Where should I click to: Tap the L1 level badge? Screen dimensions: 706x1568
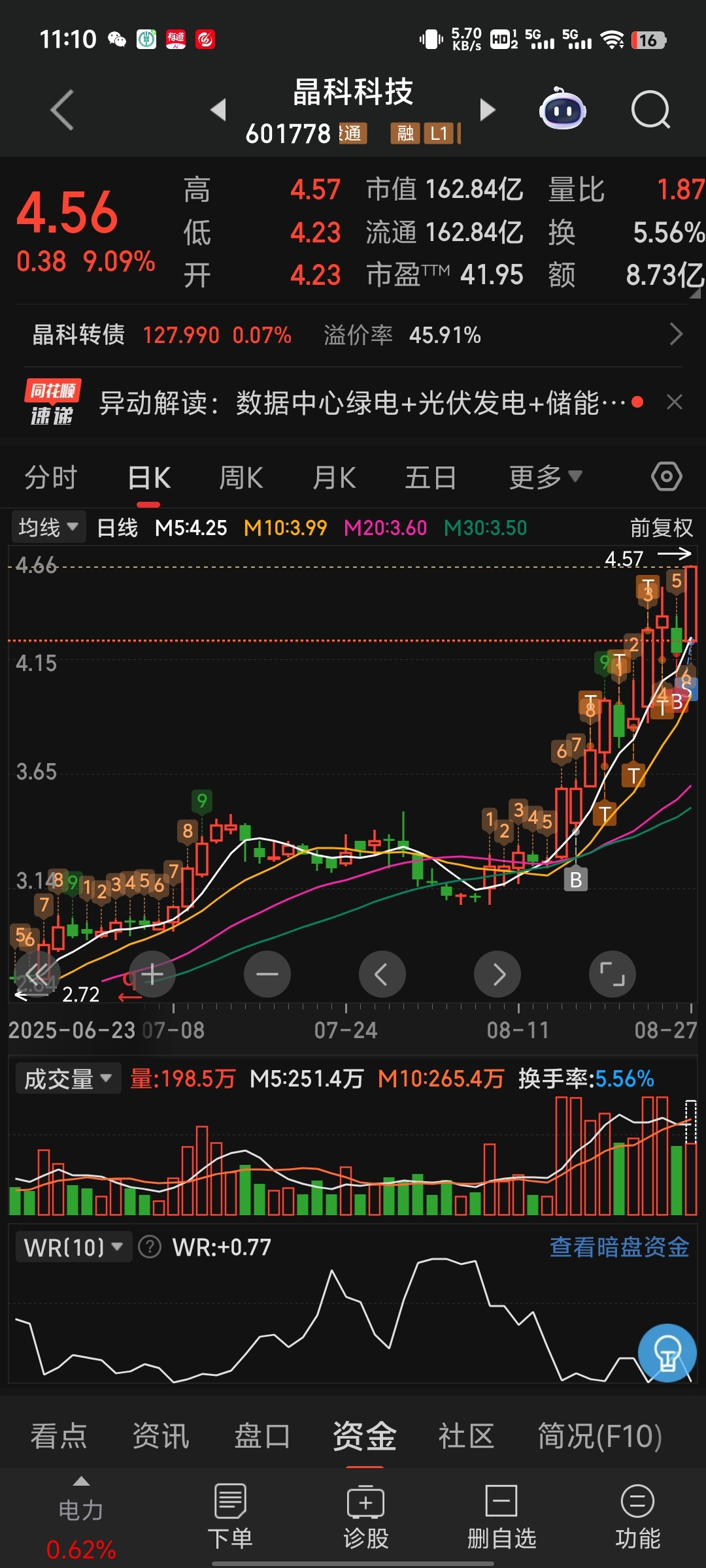click(439, 133)
